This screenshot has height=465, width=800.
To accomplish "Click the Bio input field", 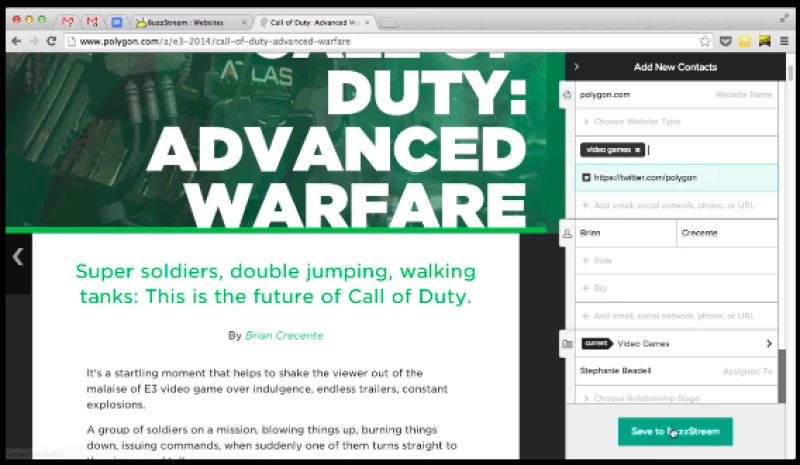I will coord(675,288).
